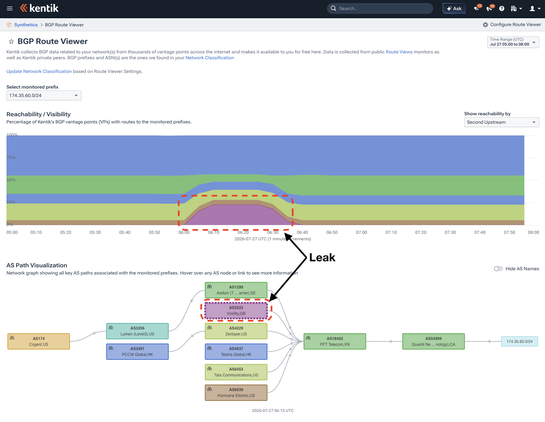Image resolution: width=545 pixels, height=422 pixels.
Task: Open the hamburger navigation menu
Action: point(10,8)
